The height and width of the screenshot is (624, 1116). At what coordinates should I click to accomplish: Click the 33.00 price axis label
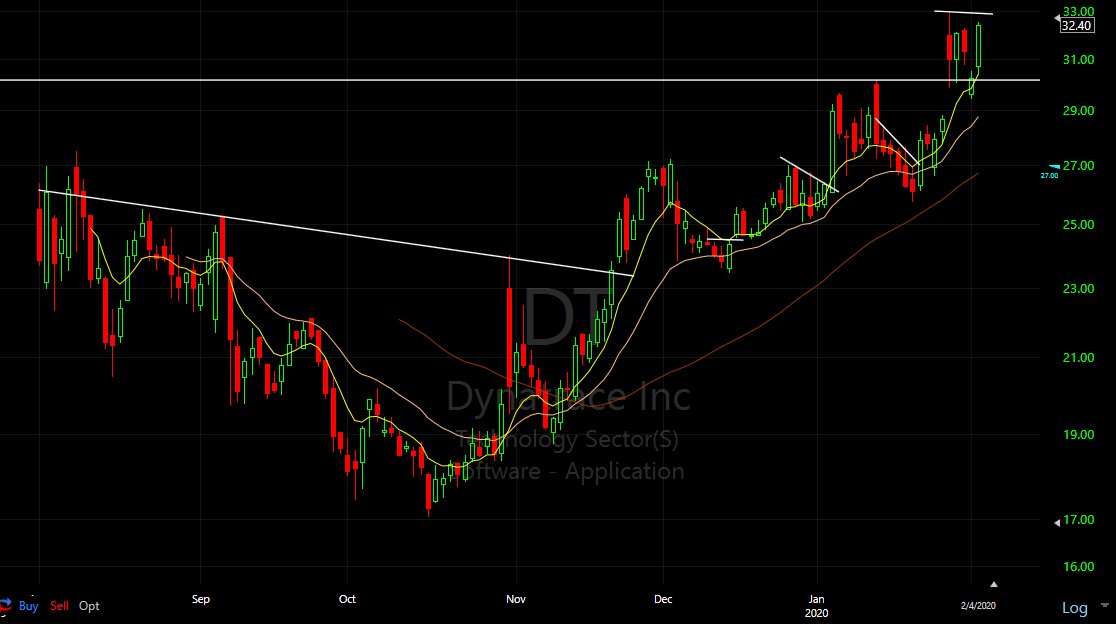tap(1078, 11)
